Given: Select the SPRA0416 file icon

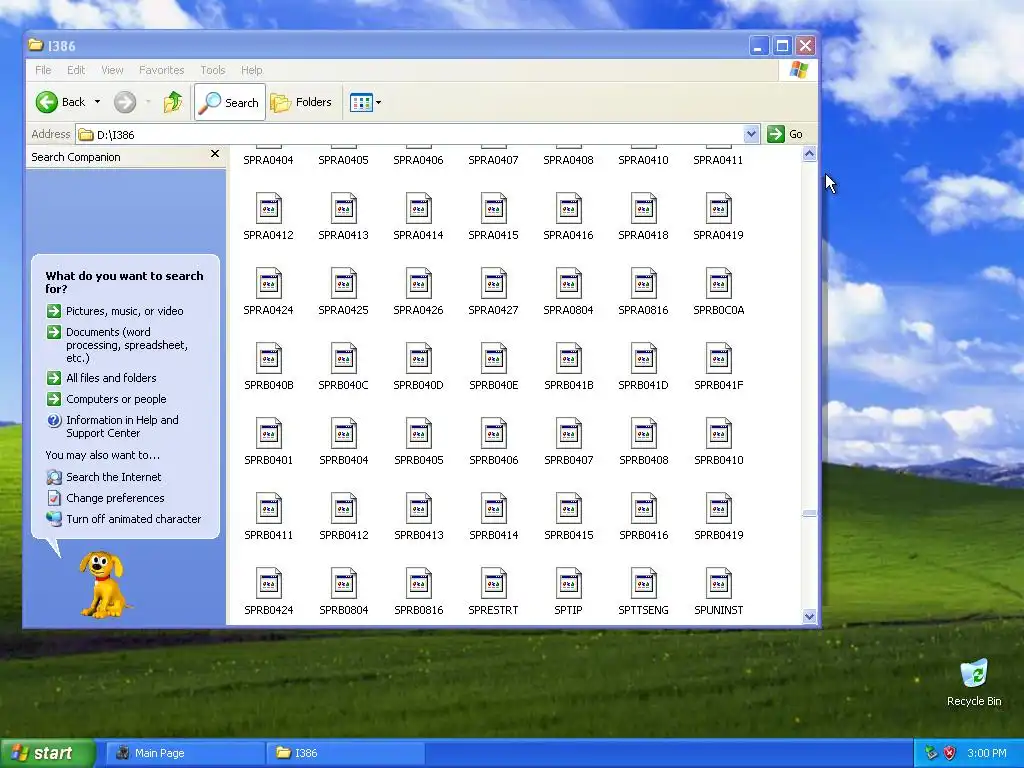Looking at the screenshot, I should (x=568, y=208).
